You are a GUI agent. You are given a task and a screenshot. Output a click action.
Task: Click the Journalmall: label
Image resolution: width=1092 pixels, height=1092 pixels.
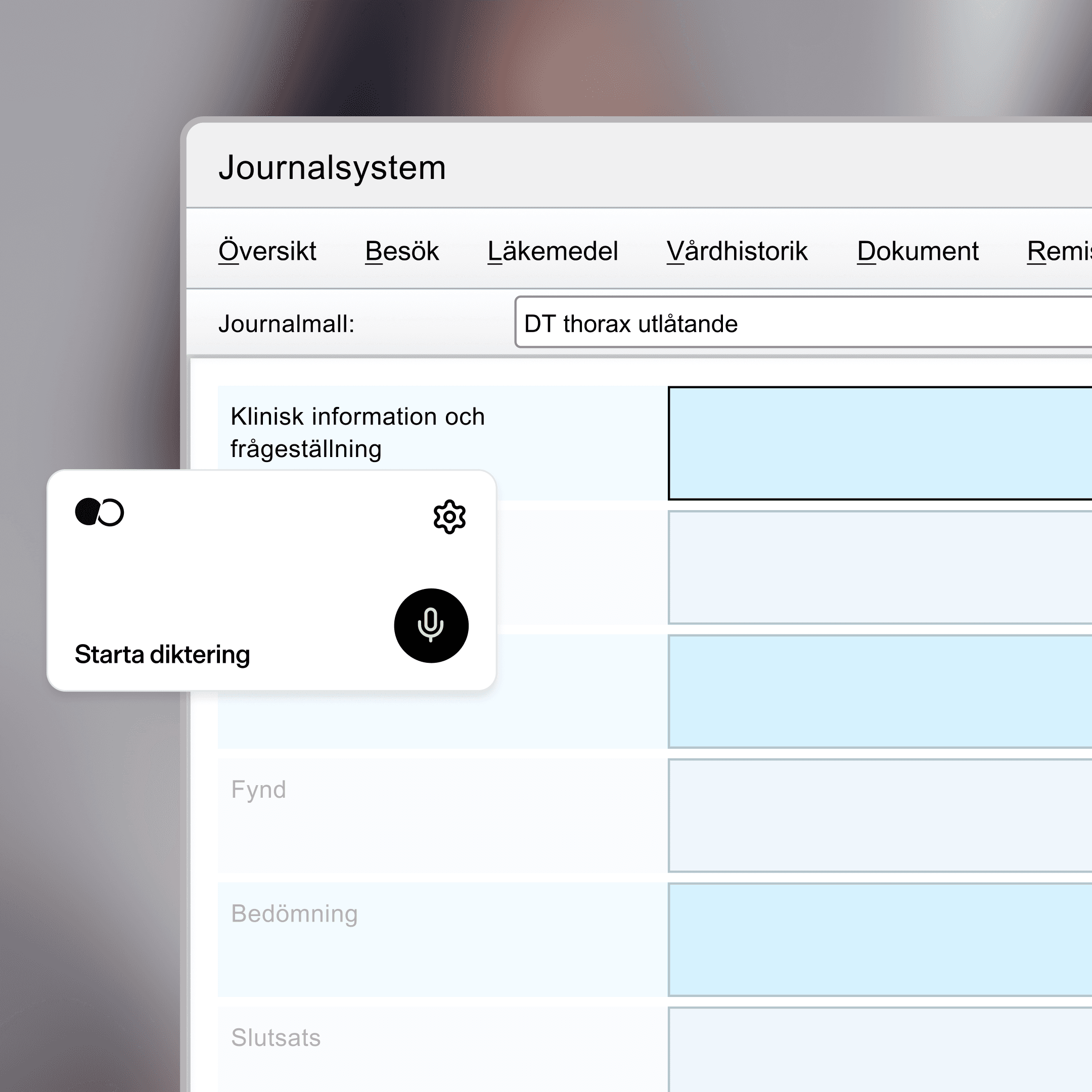[287, 324]
